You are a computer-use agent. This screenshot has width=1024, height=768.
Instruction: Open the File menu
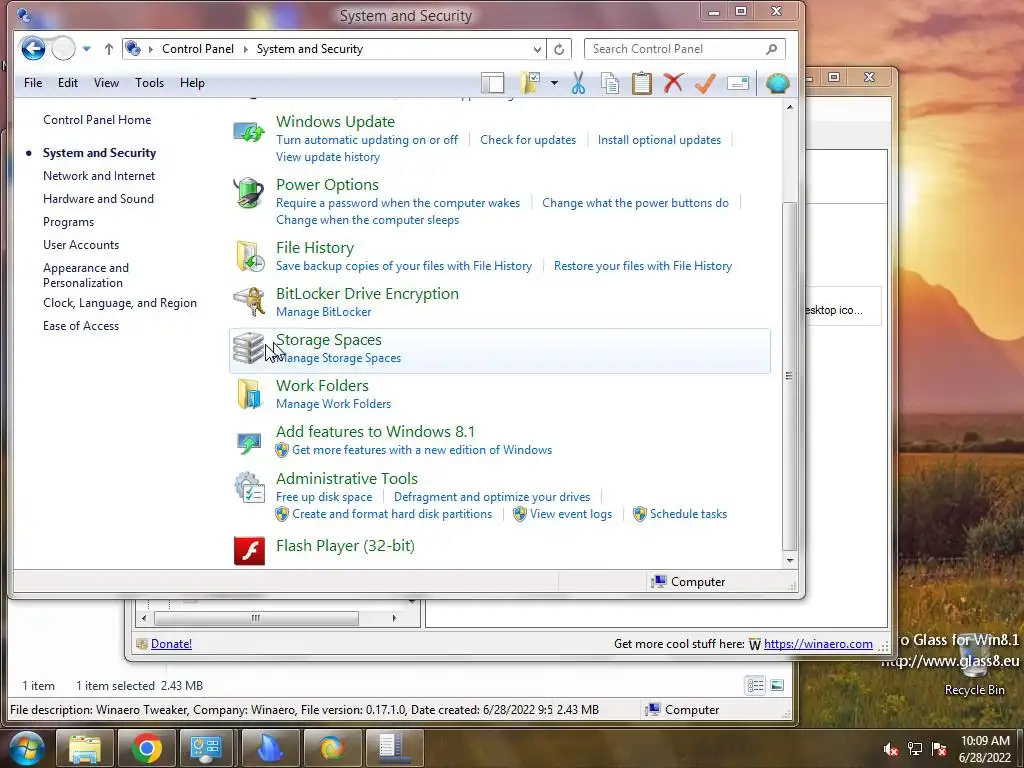pyautogui.click(x=33, y=83)
